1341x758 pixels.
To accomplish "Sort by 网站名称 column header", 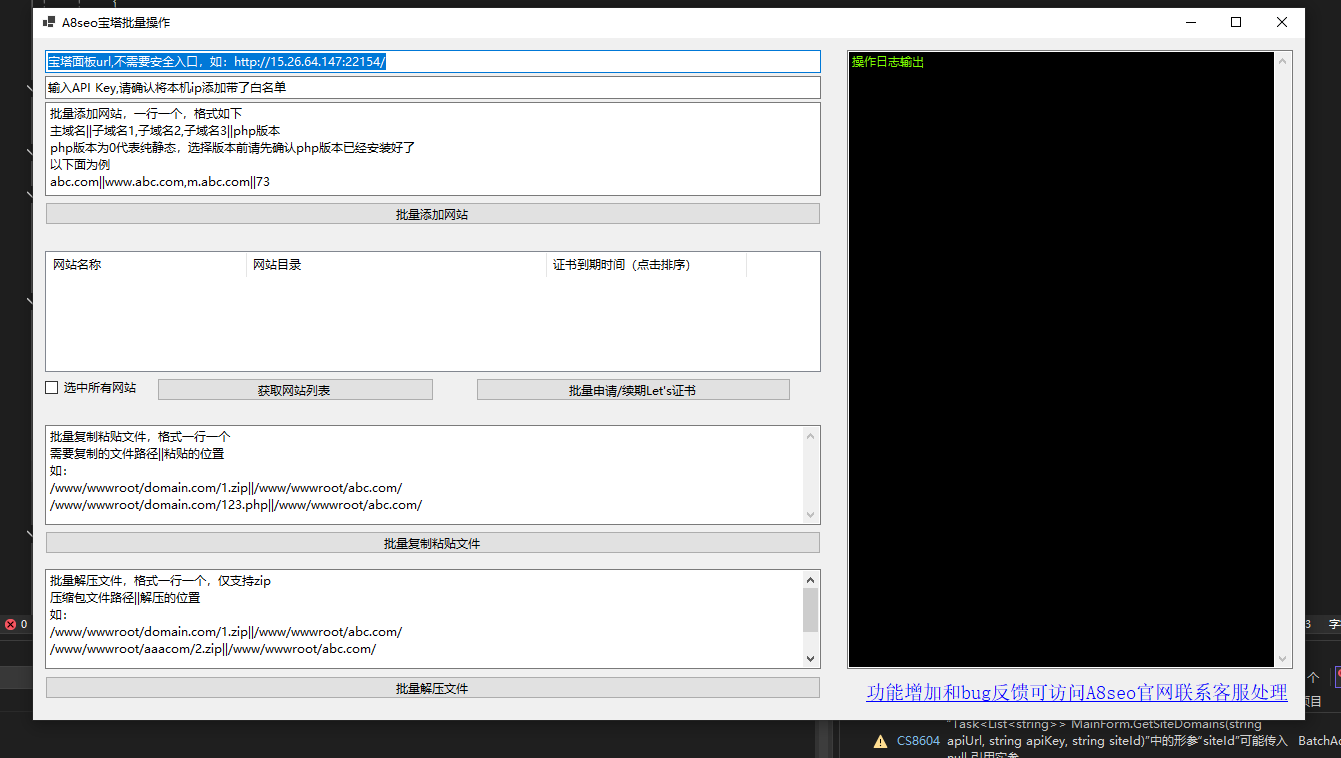I will 146,265.
